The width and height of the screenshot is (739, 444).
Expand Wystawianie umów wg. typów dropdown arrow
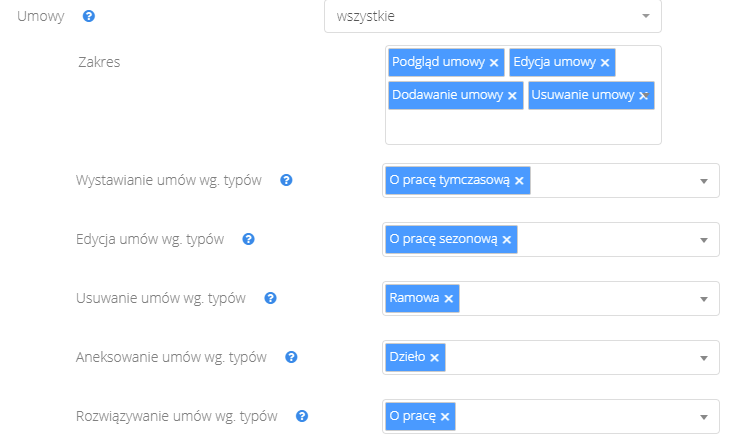[x=703, y=181]
